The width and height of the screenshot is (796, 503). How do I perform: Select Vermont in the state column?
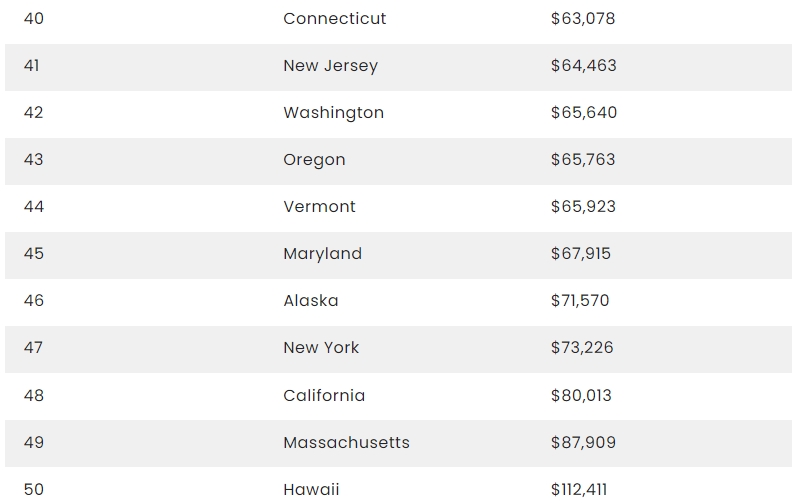tap(319, 207)
